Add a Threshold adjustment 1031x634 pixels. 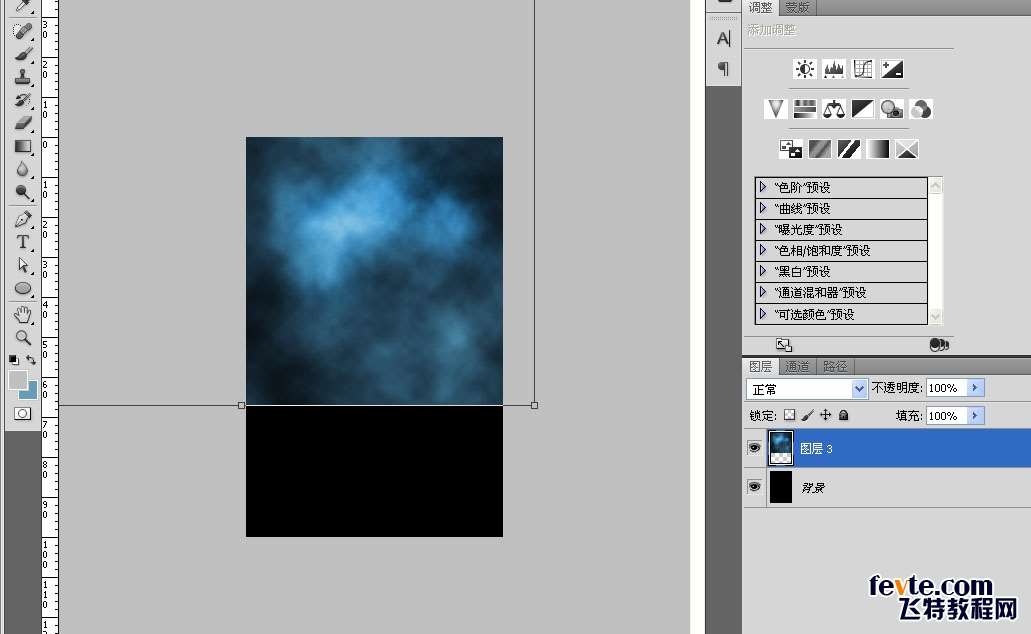(x=848, y=149)
